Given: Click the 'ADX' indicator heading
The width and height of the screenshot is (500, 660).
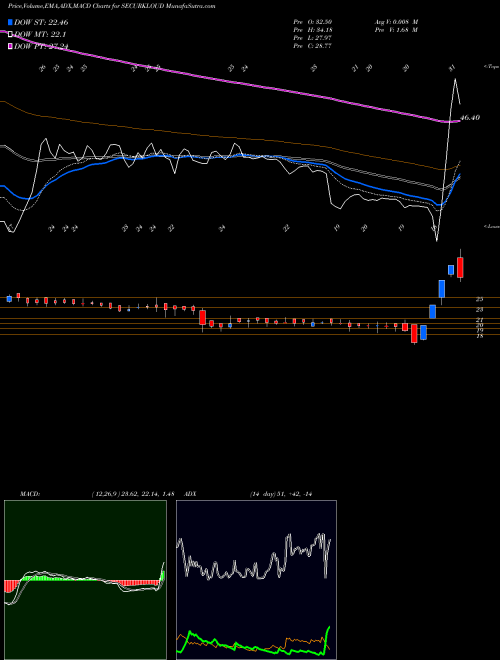Looking at the screenshot, I should coord(191,494).
